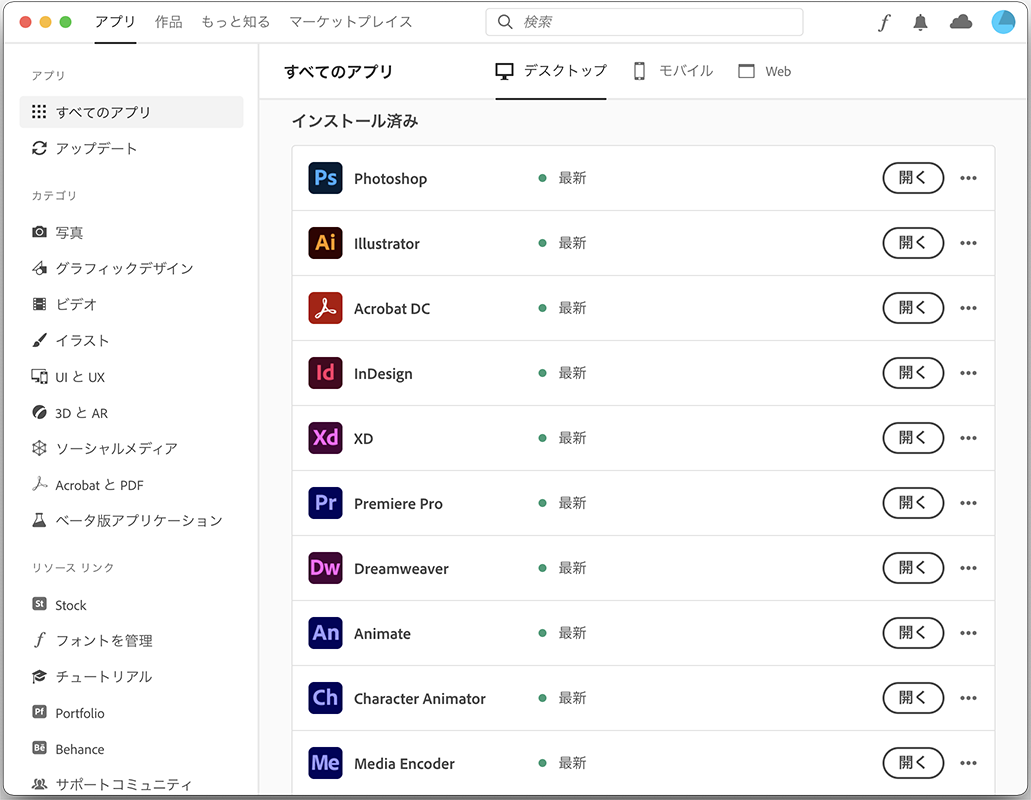The width and height of the screenshot is (1031, 800).
Task: Click the Acrobat DC app icon
Action: [325, 308]
